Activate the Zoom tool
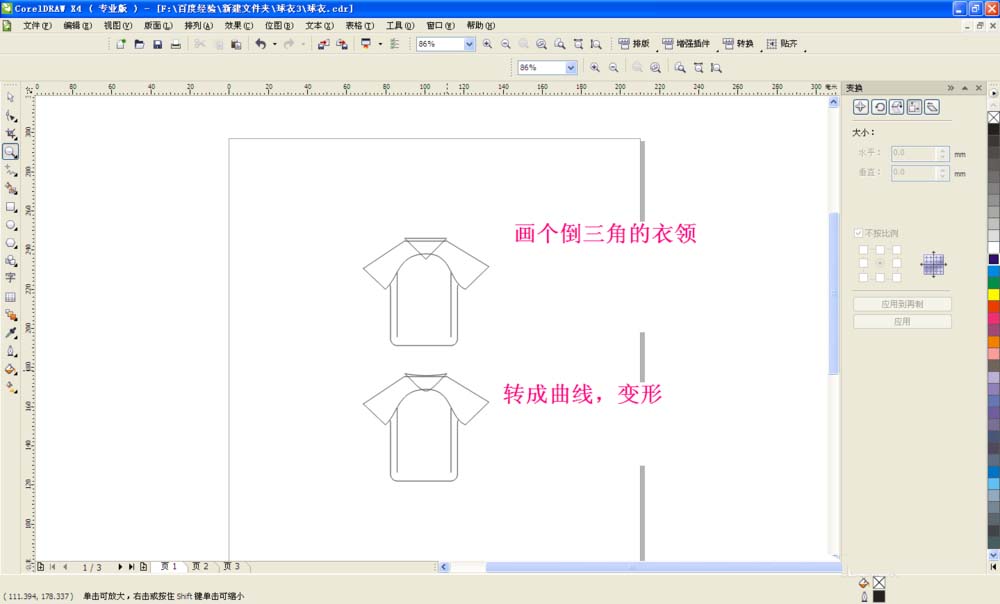The image size is (1000, 604). coord(12,150)
